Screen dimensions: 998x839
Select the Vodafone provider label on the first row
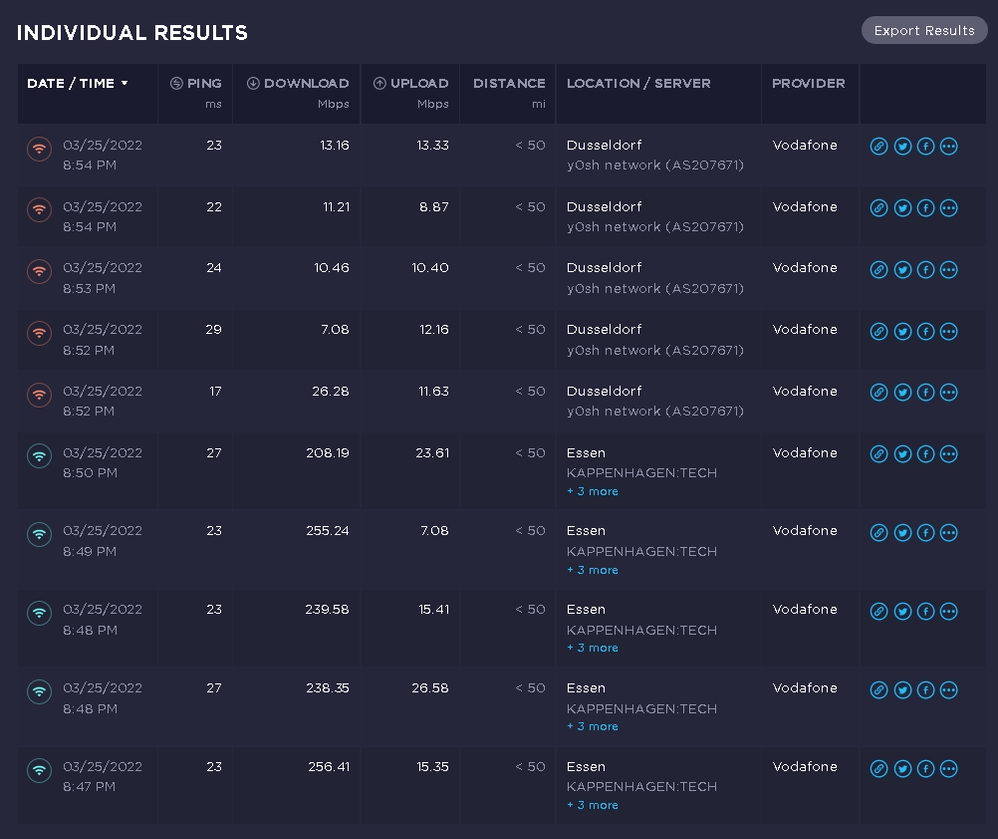coord(804,145)
